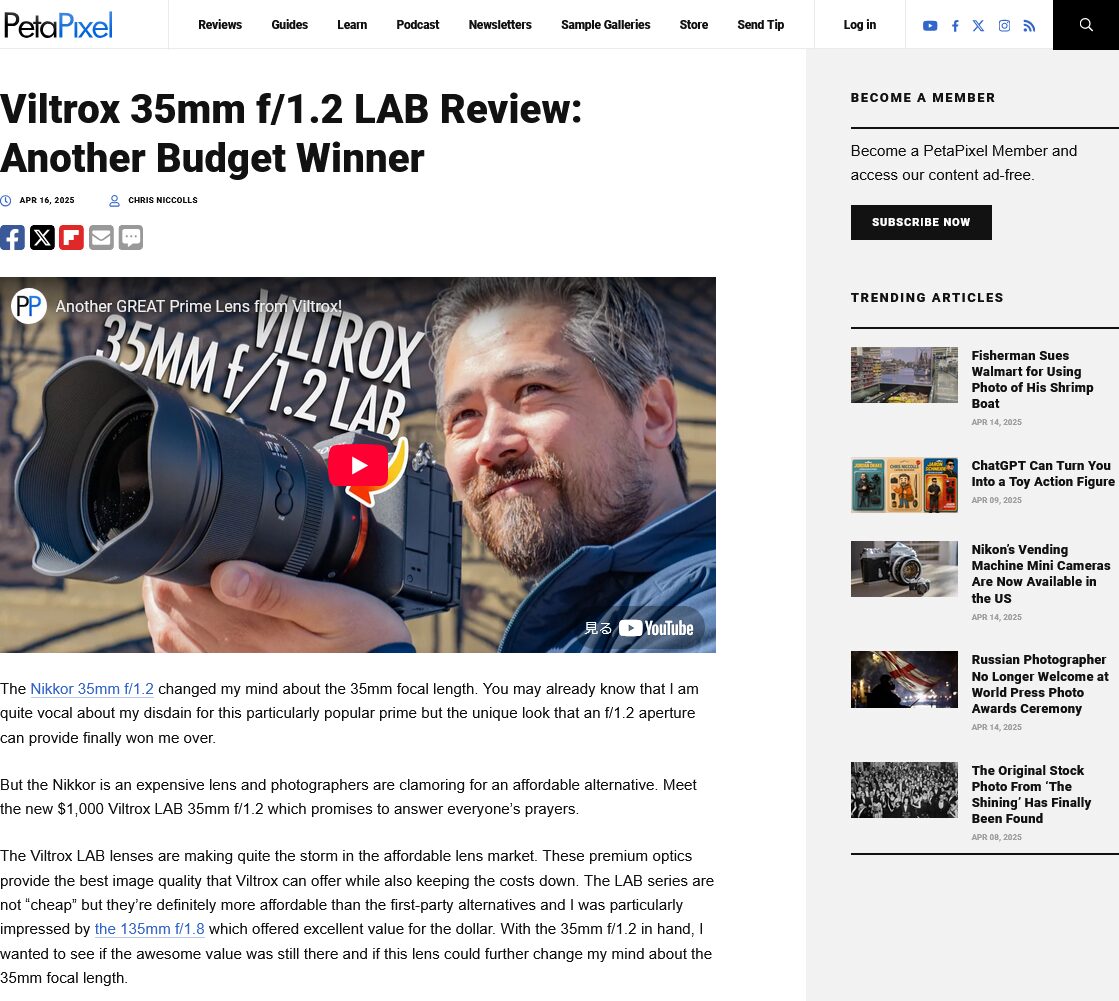
Task: Open PetaPixel's Instagram icon in header
Action: [x=1004, y=26]
